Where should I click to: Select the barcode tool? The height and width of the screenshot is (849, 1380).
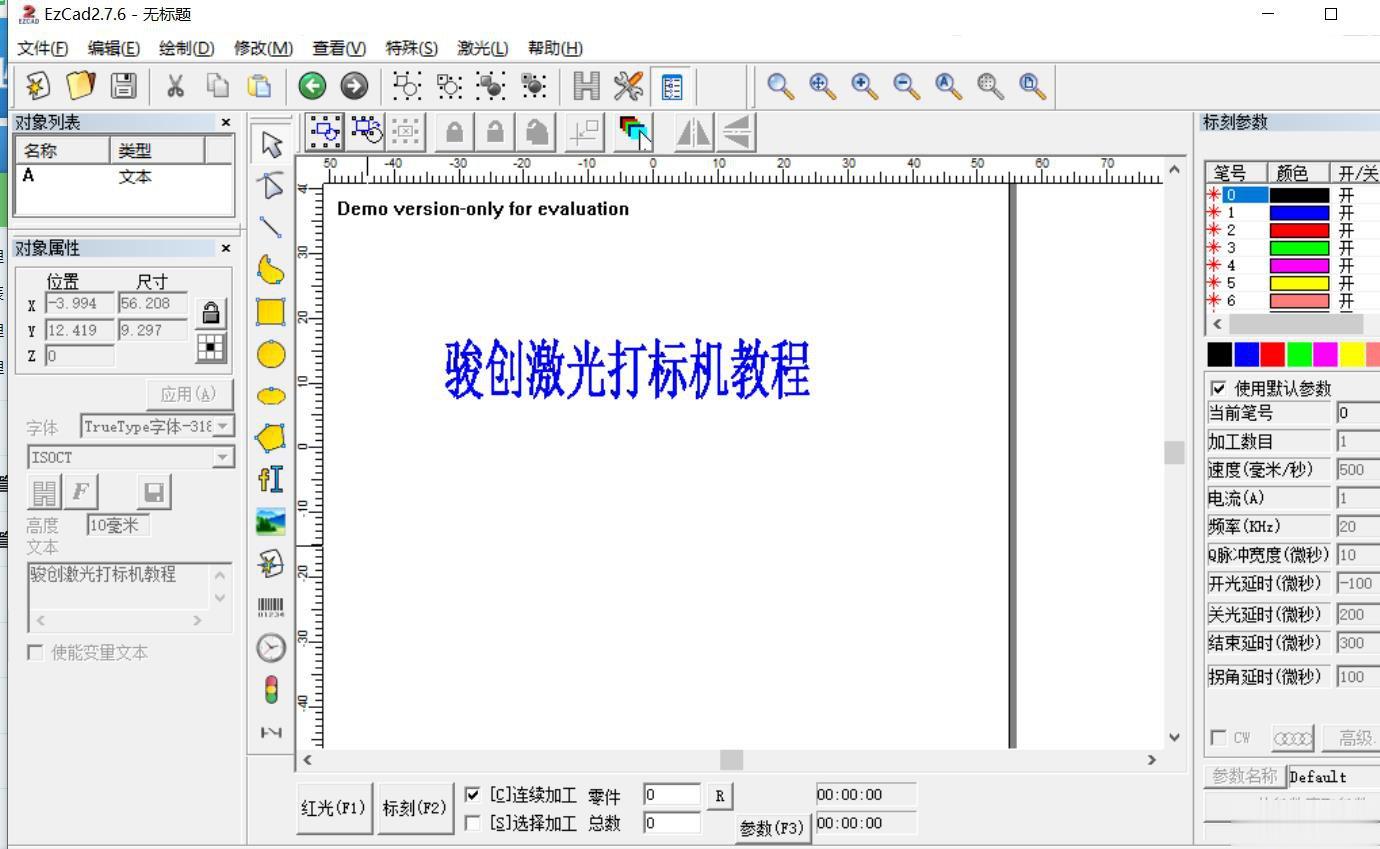coord(271,607)
